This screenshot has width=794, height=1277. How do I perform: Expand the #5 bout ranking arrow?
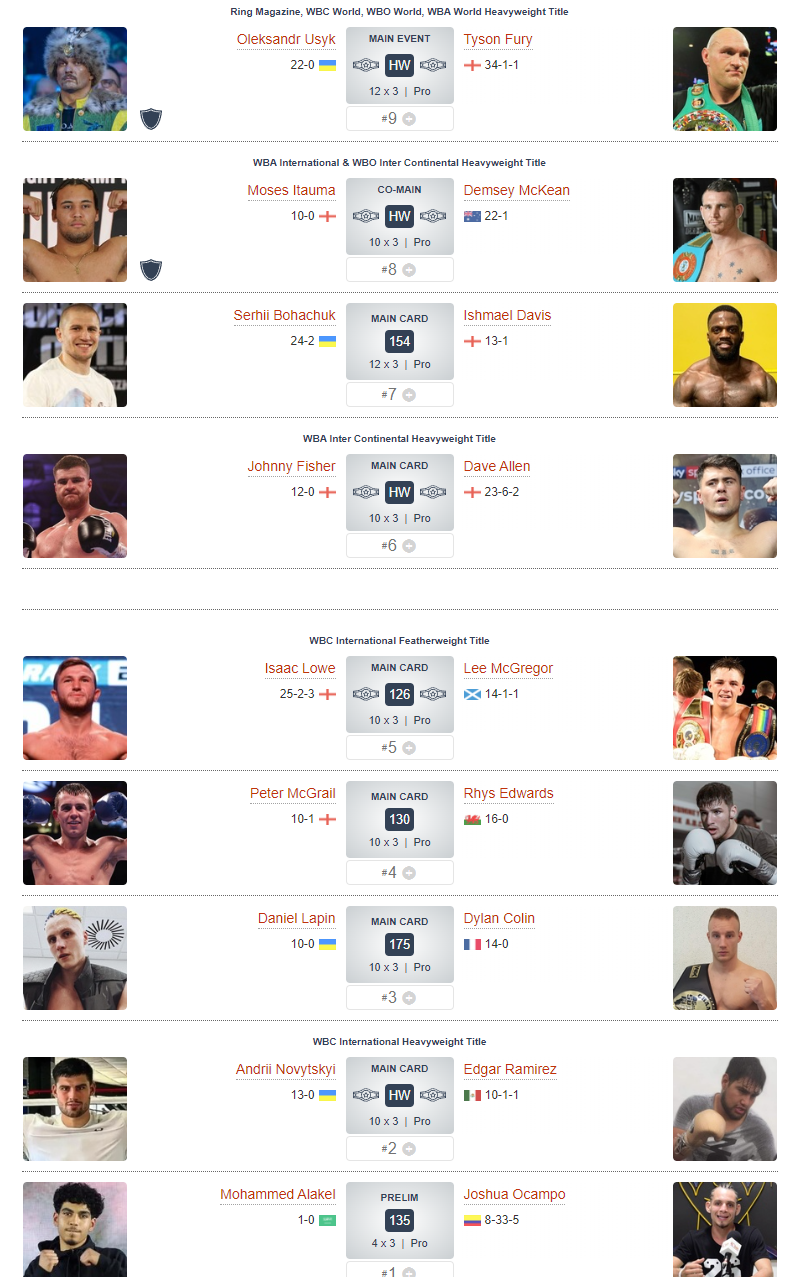click(x=409, y=748)
